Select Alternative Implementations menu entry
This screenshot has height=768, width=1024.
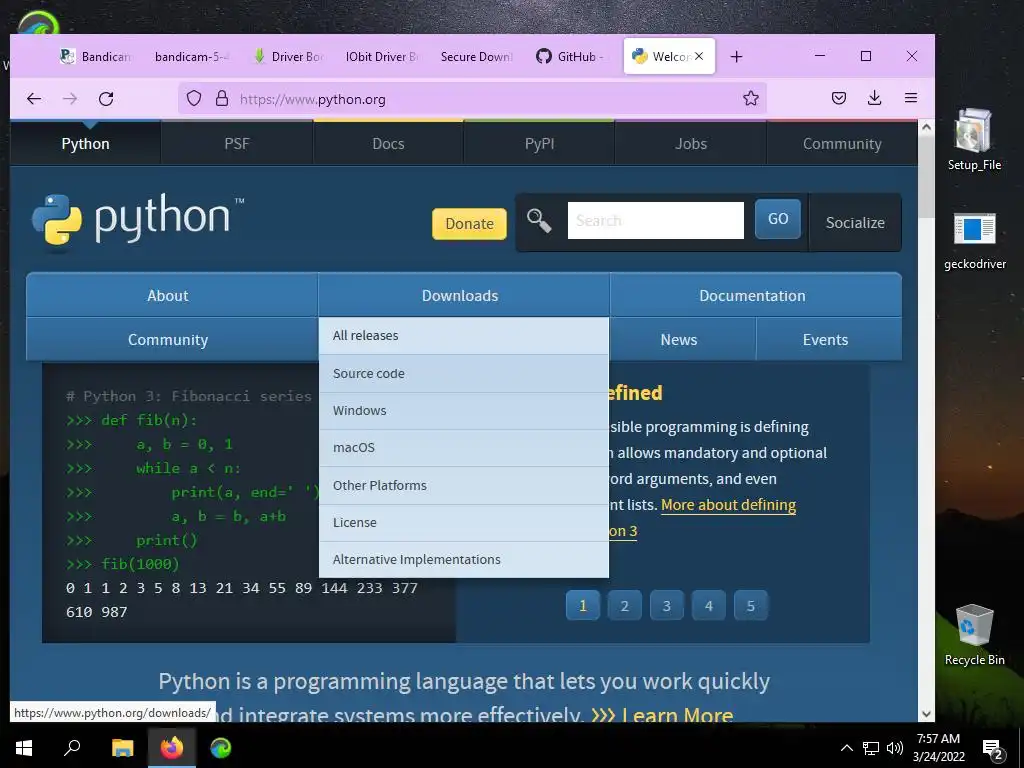(464, 560)
